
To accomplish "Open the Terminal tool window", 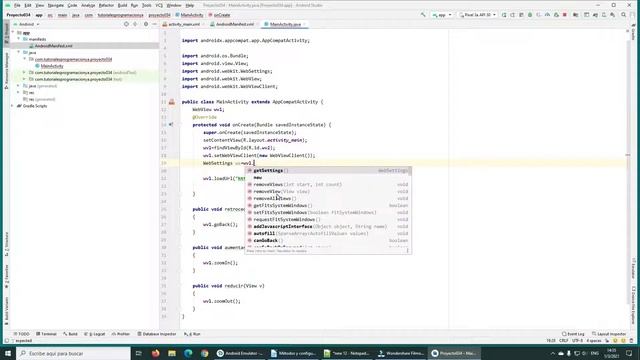I will (x=46, y=334).
